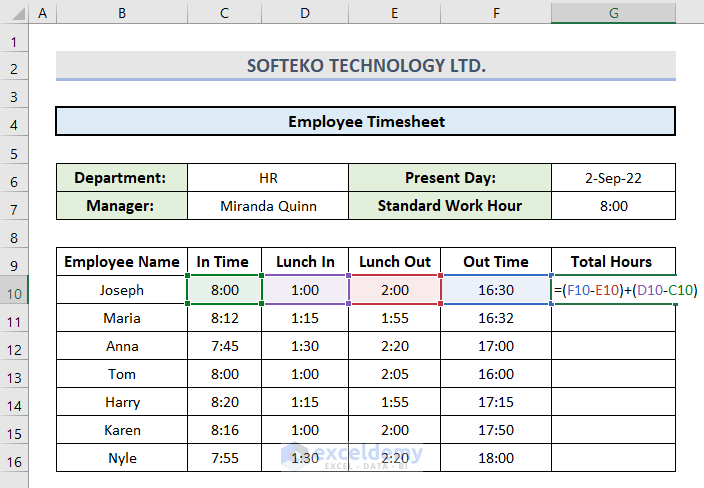Select Anna's In Time 7:45 cell
Screen dimensions: 704x488
(x=224, y=346)
